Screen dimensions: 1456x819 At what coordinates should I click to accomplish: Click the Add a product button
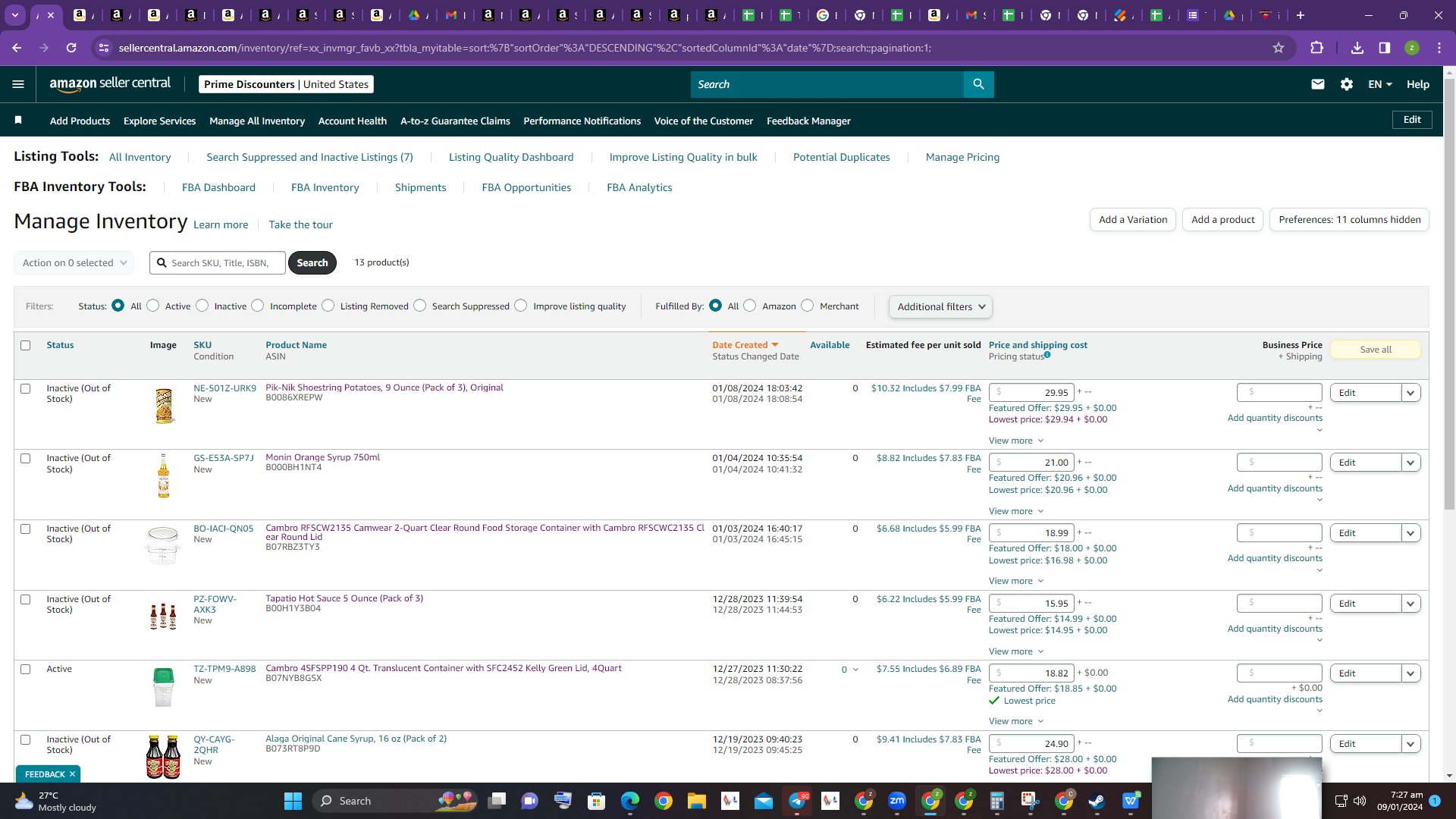click(1222, 220)
